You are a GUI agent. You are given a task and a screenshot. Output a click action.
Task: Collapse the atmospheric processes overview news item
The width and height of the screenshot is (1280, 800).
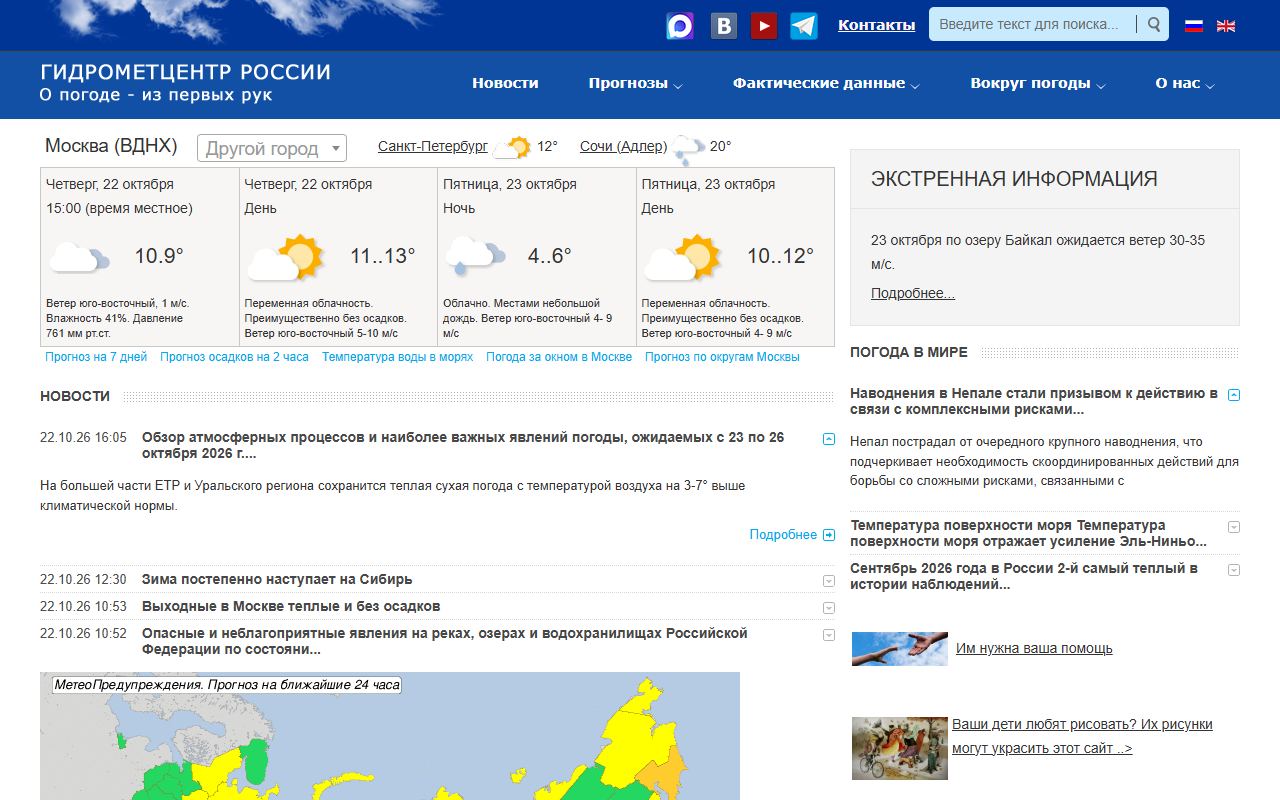click(x=829, y=438)
